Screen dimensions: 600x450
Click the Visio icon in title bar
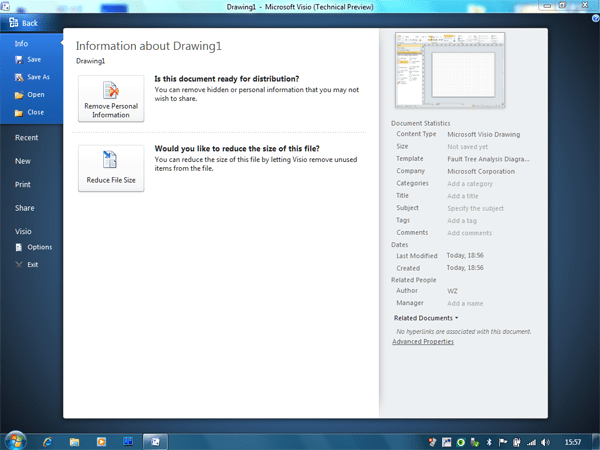coord(5,6)
